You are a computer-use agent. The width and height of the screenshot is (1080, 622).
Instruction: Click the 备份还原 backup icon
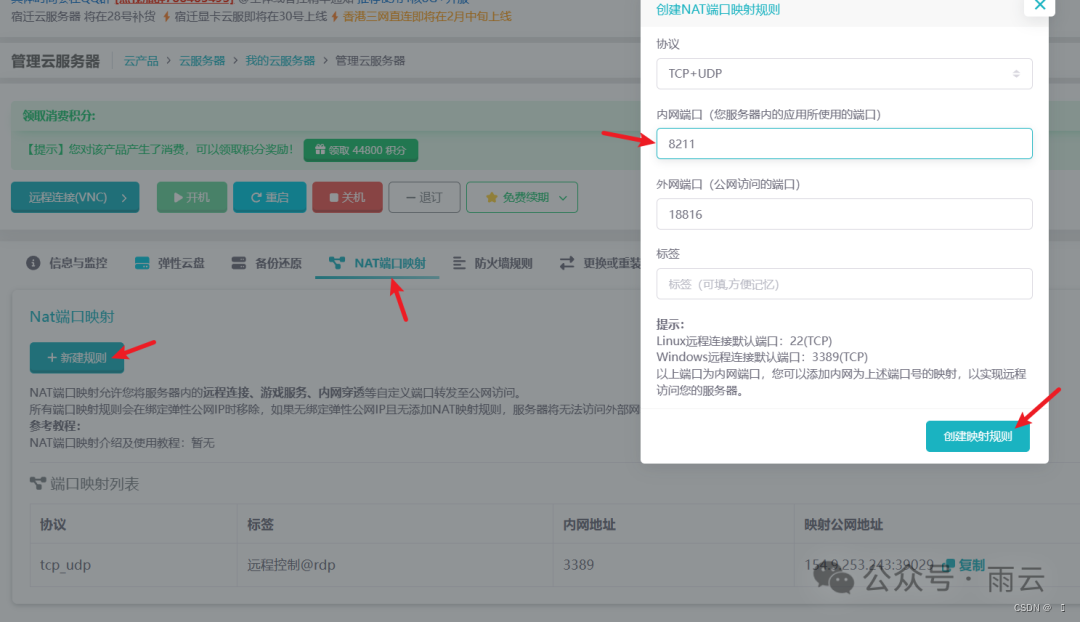(x=238, y=263)
